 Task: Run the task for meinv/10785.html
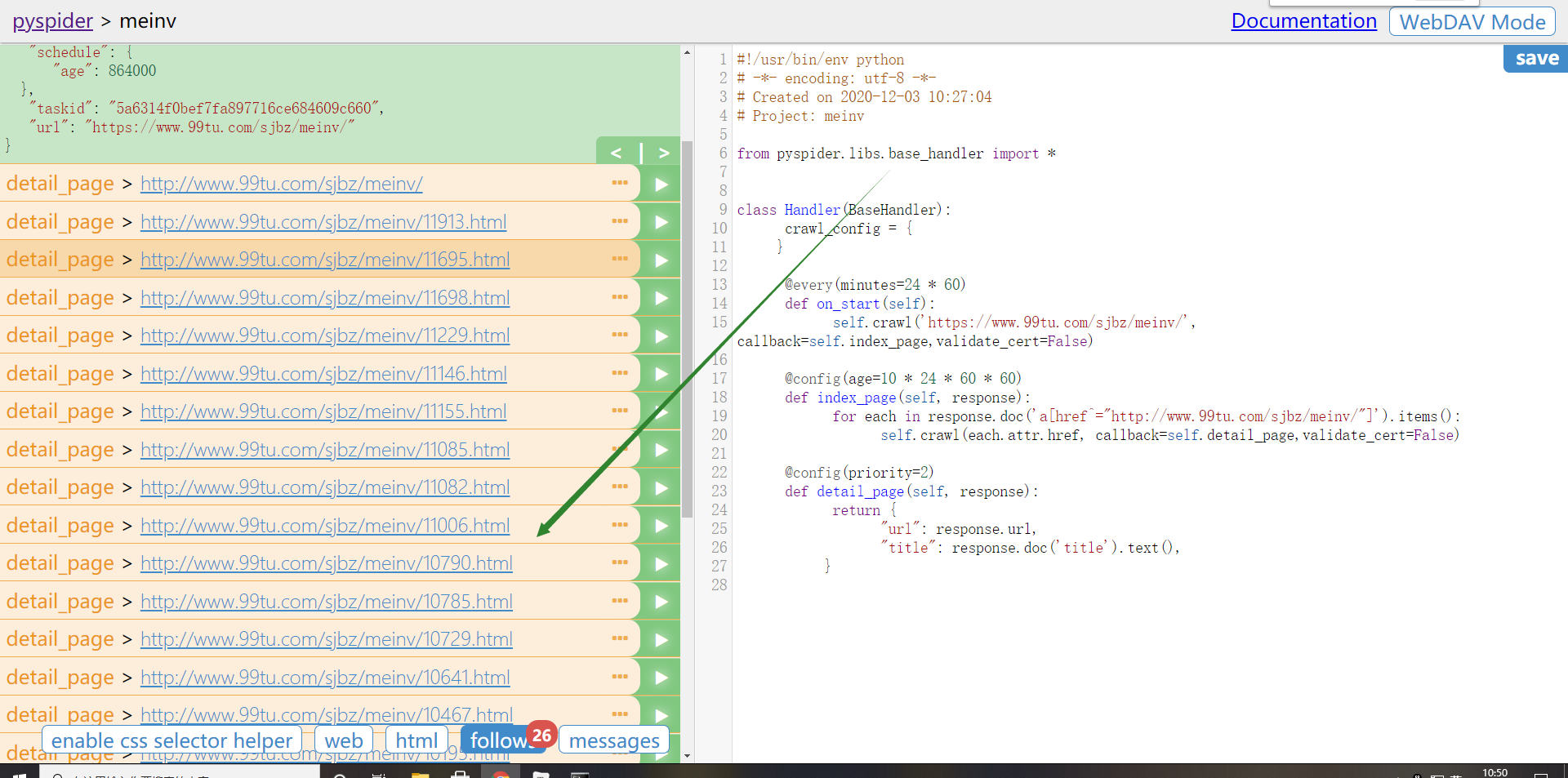[661, 602]
